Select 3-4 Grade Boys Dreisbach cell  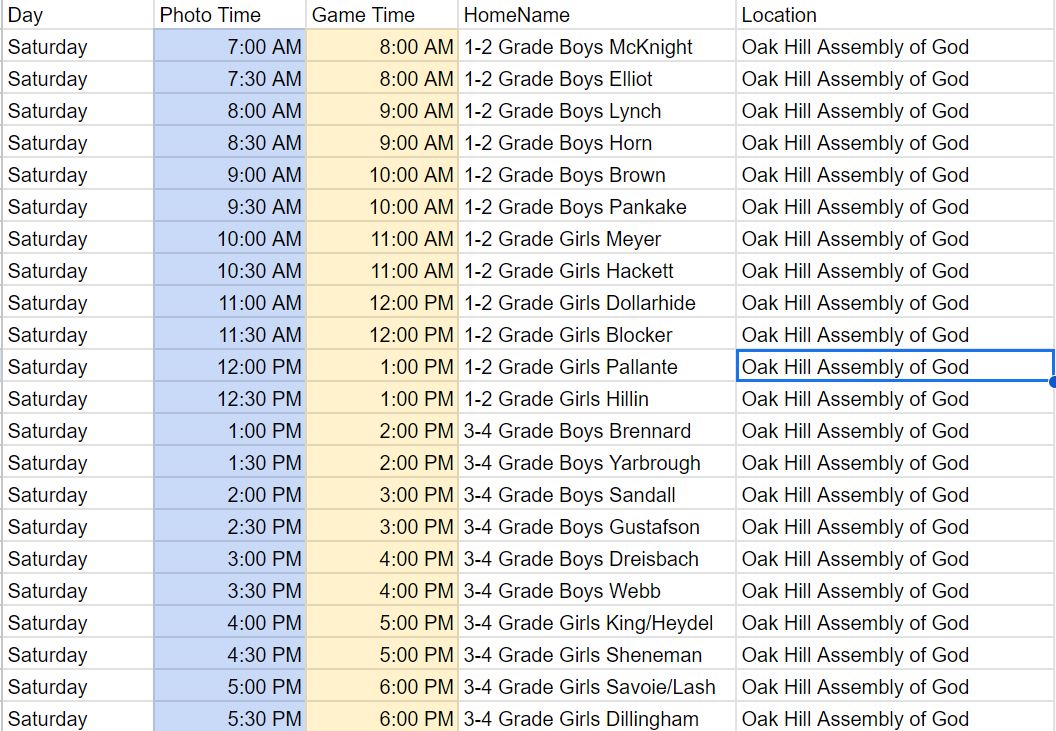597,559
